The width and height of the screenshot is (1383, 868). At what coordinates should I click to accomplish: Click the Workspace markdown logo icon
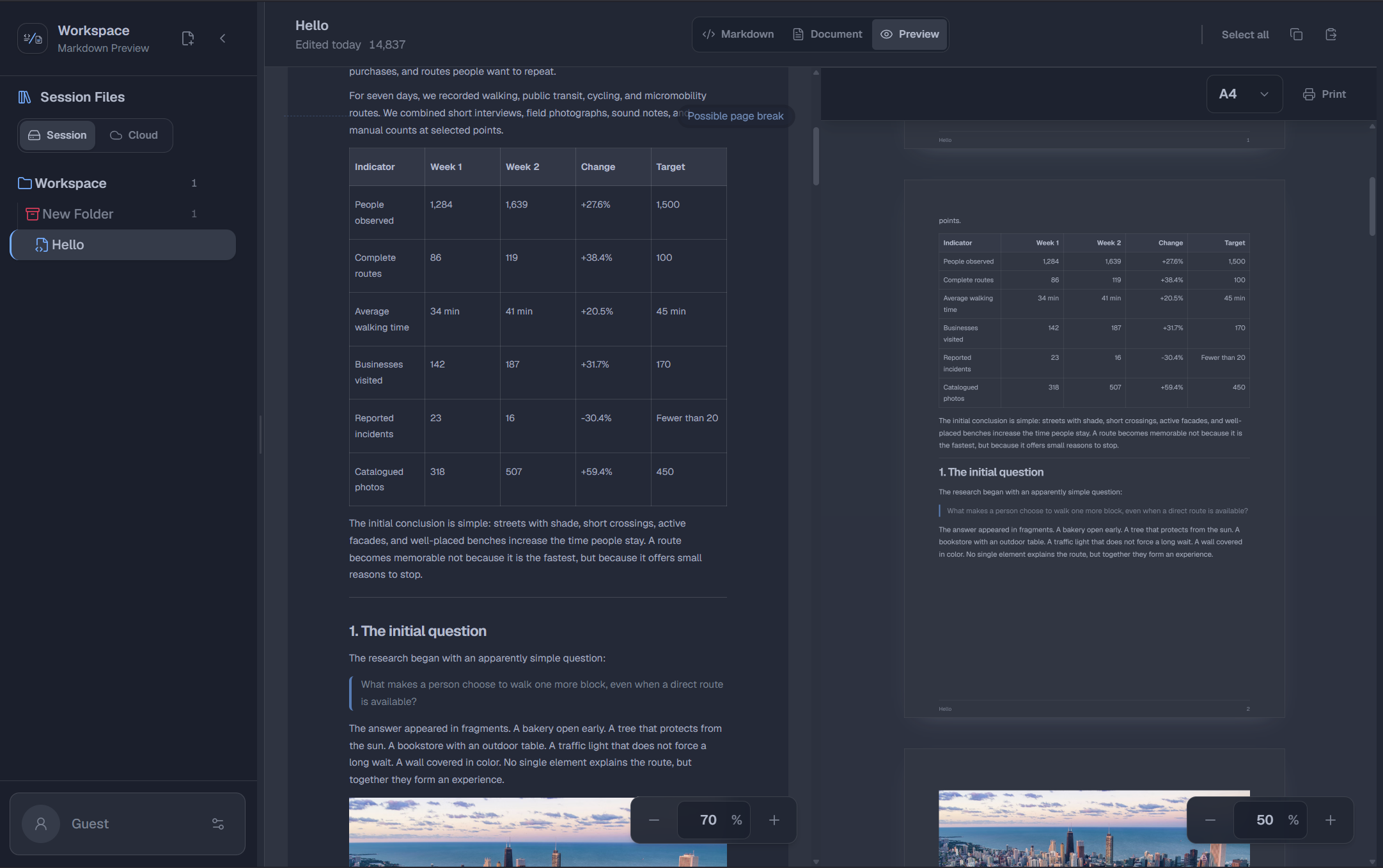[33, 38]
